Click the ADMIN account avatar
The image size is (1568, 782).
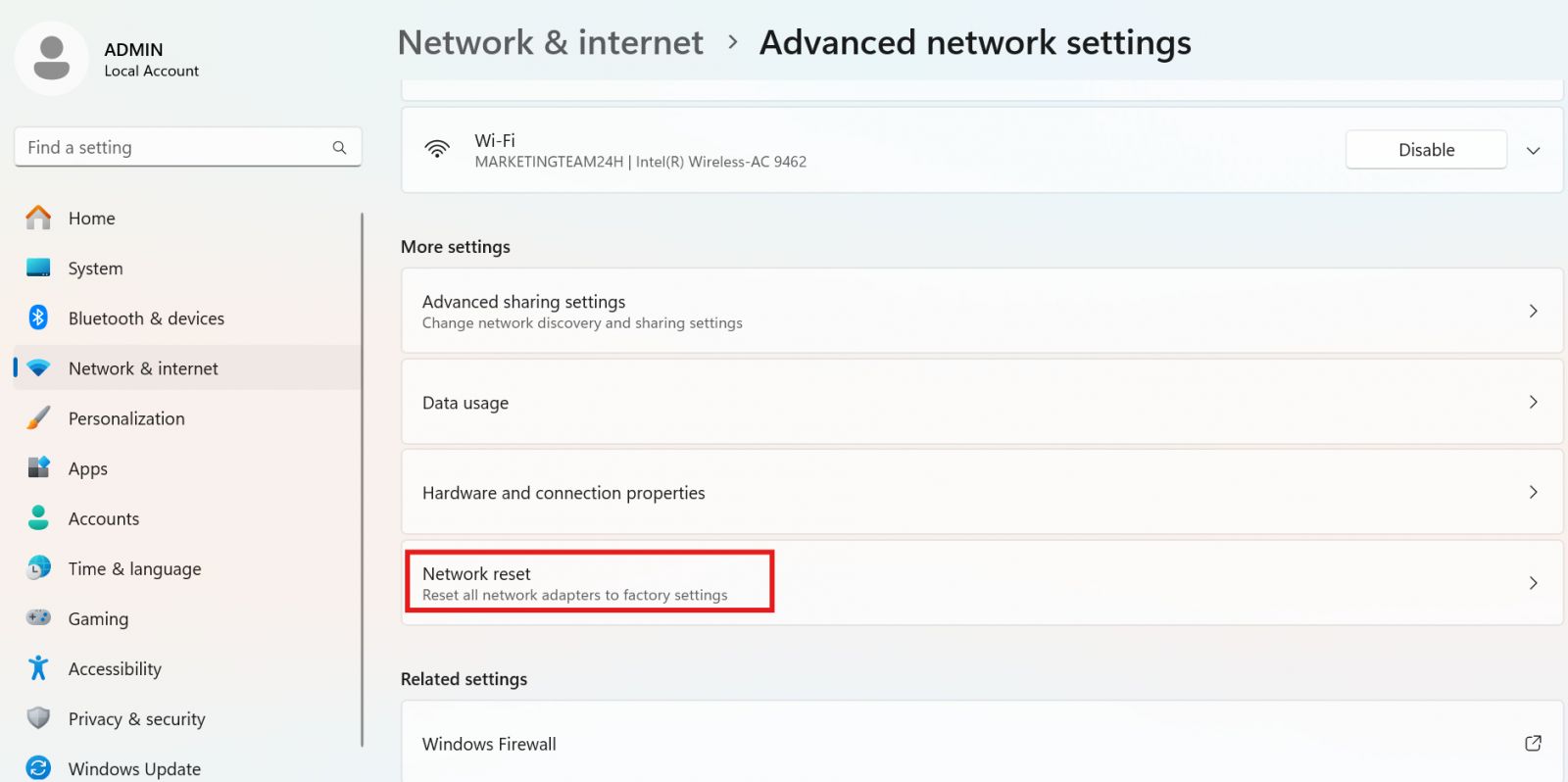pos(52,58)
